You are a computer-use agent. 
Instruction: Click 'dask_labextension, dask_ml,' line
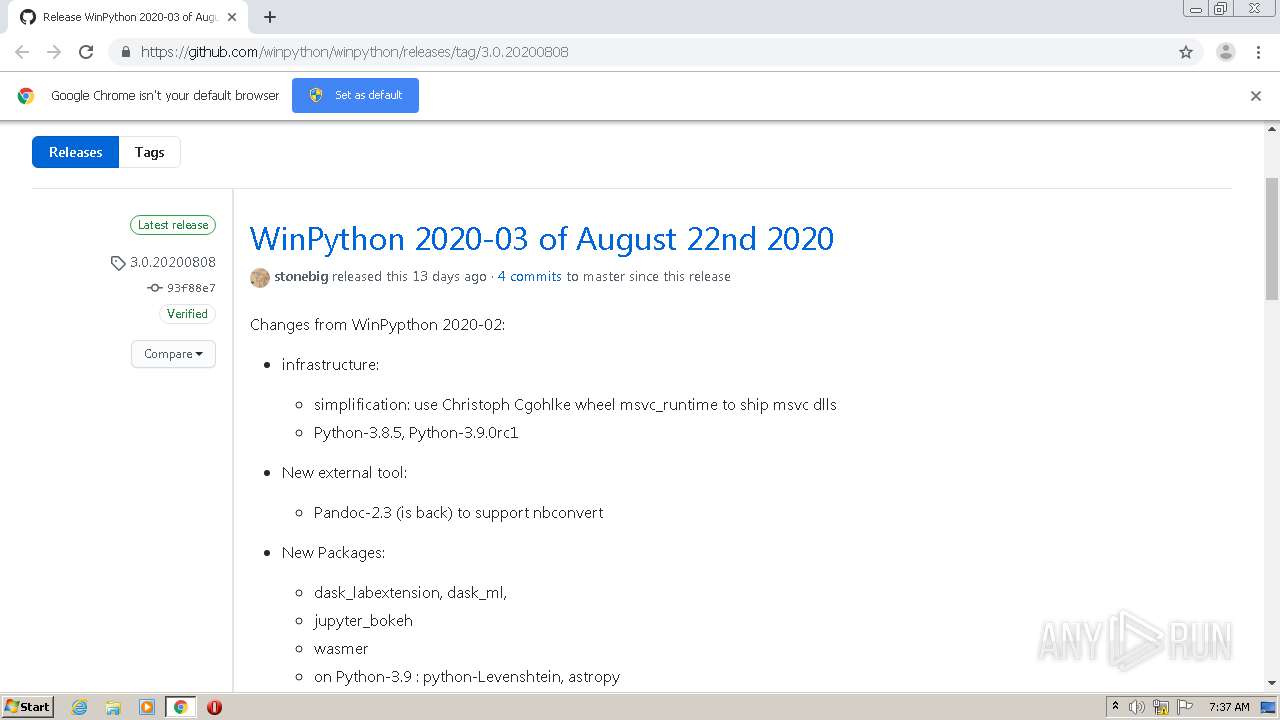(410, 592)
